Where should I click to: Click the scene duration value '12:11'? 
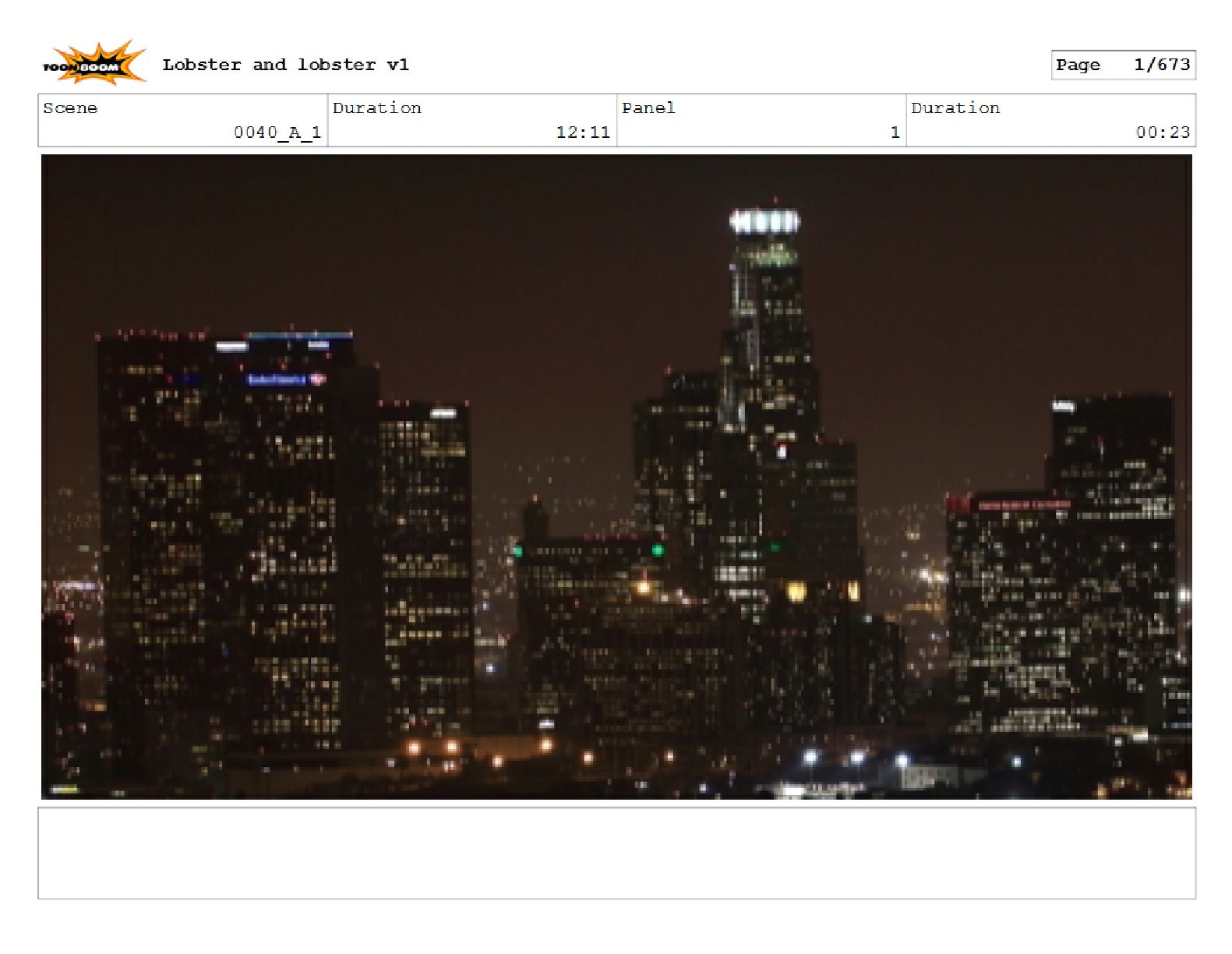point(582,132)
